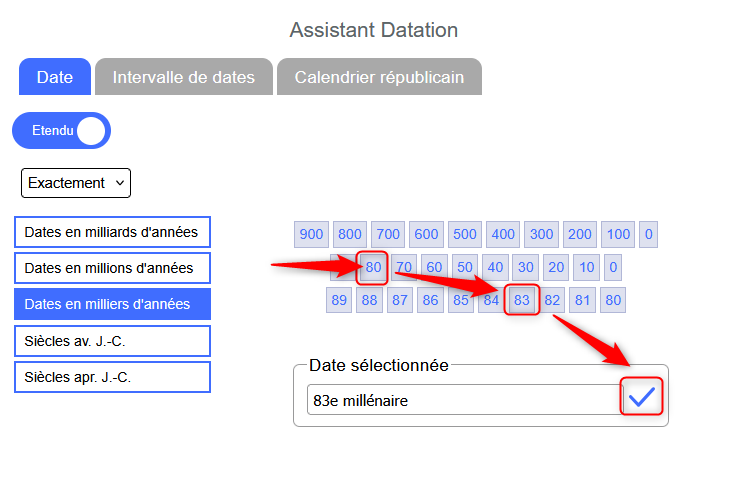Viewport: 746px width, 485px height.
Task: Click the Date sélectionnée text field
Action: [x=464, y=400]
